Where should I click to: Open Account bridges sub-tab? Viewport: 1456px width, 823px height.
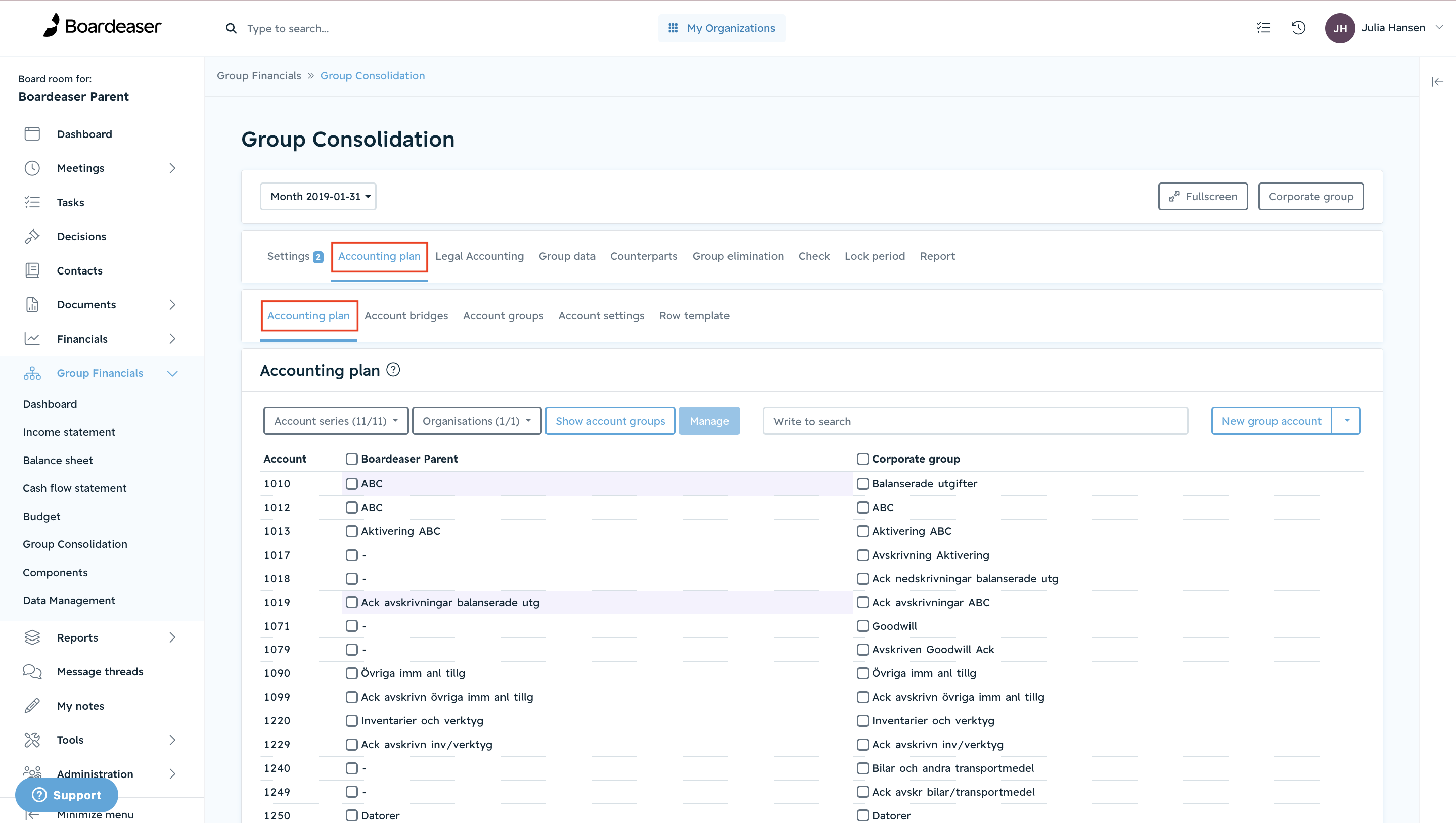pyautogui.click(x=406, y=316)
